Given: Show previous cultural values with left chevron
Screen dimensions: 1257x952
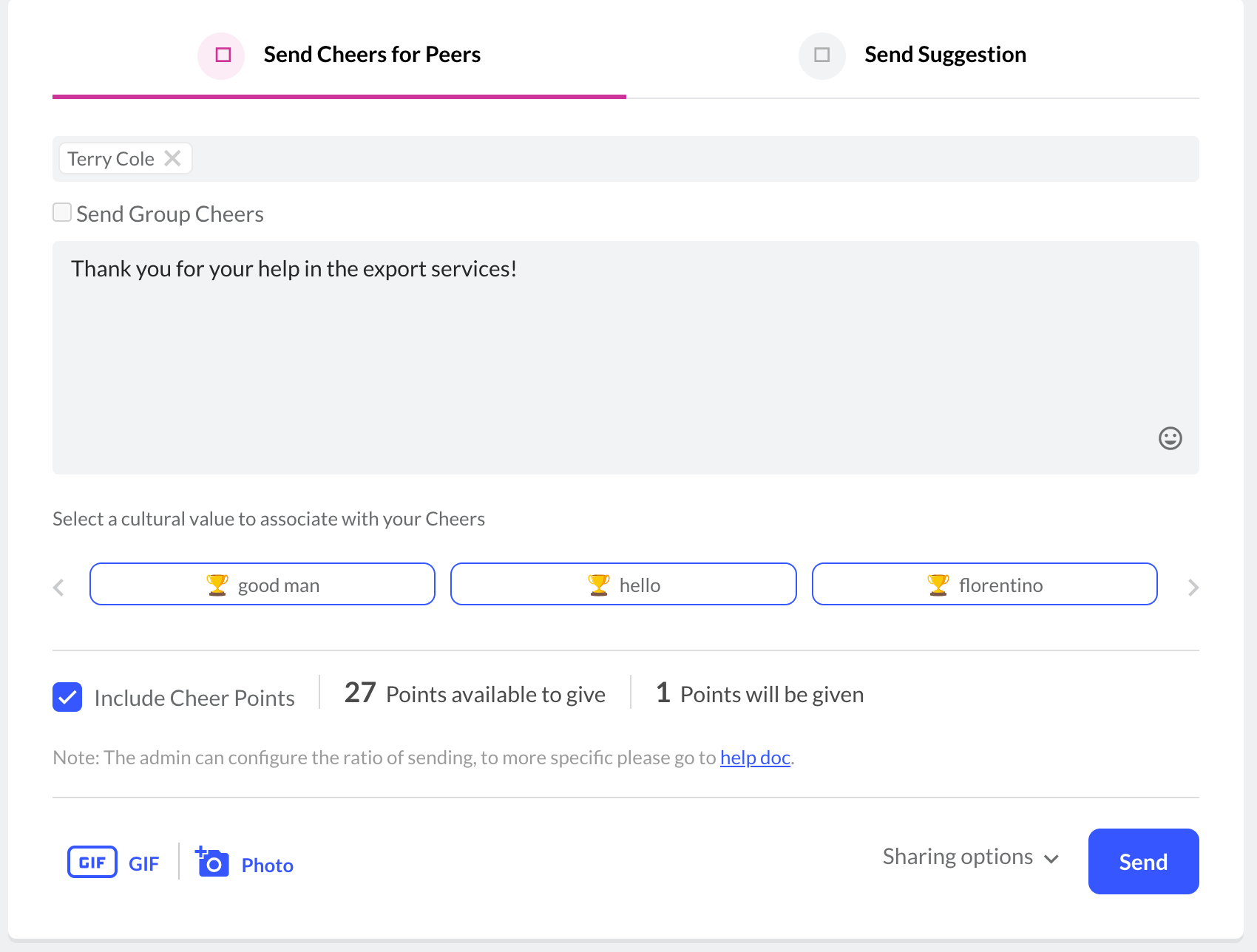Looking at the screenshot, I should pos(59,588).
